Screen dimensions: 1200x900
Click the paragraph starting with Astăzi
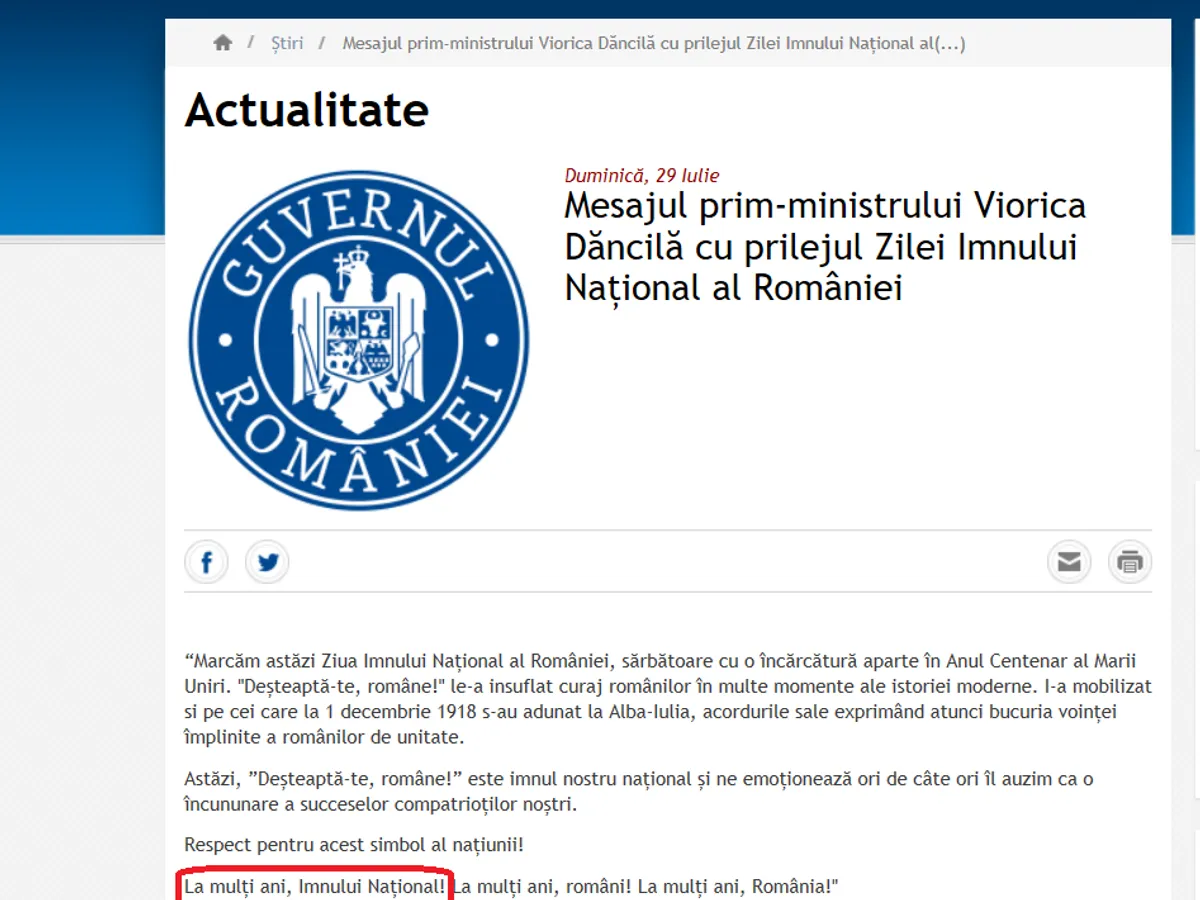[638, 791]
